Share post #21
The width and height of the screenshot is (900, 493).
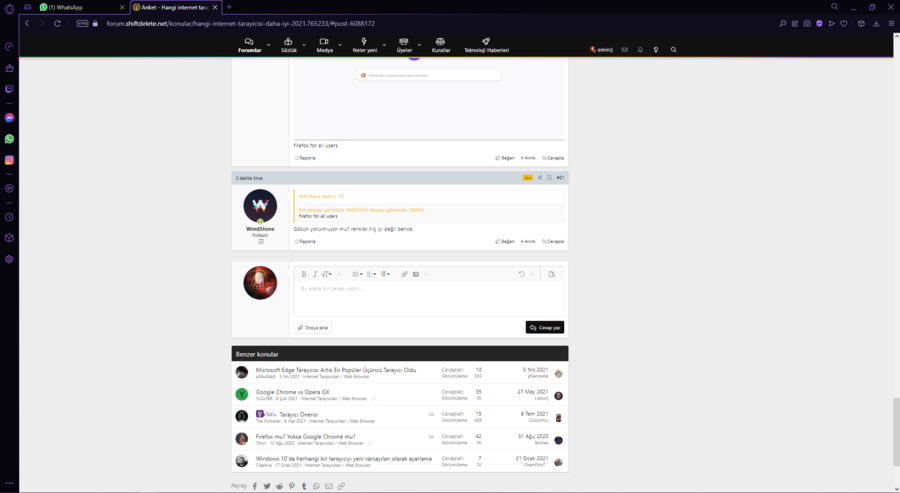pos(540,178)
